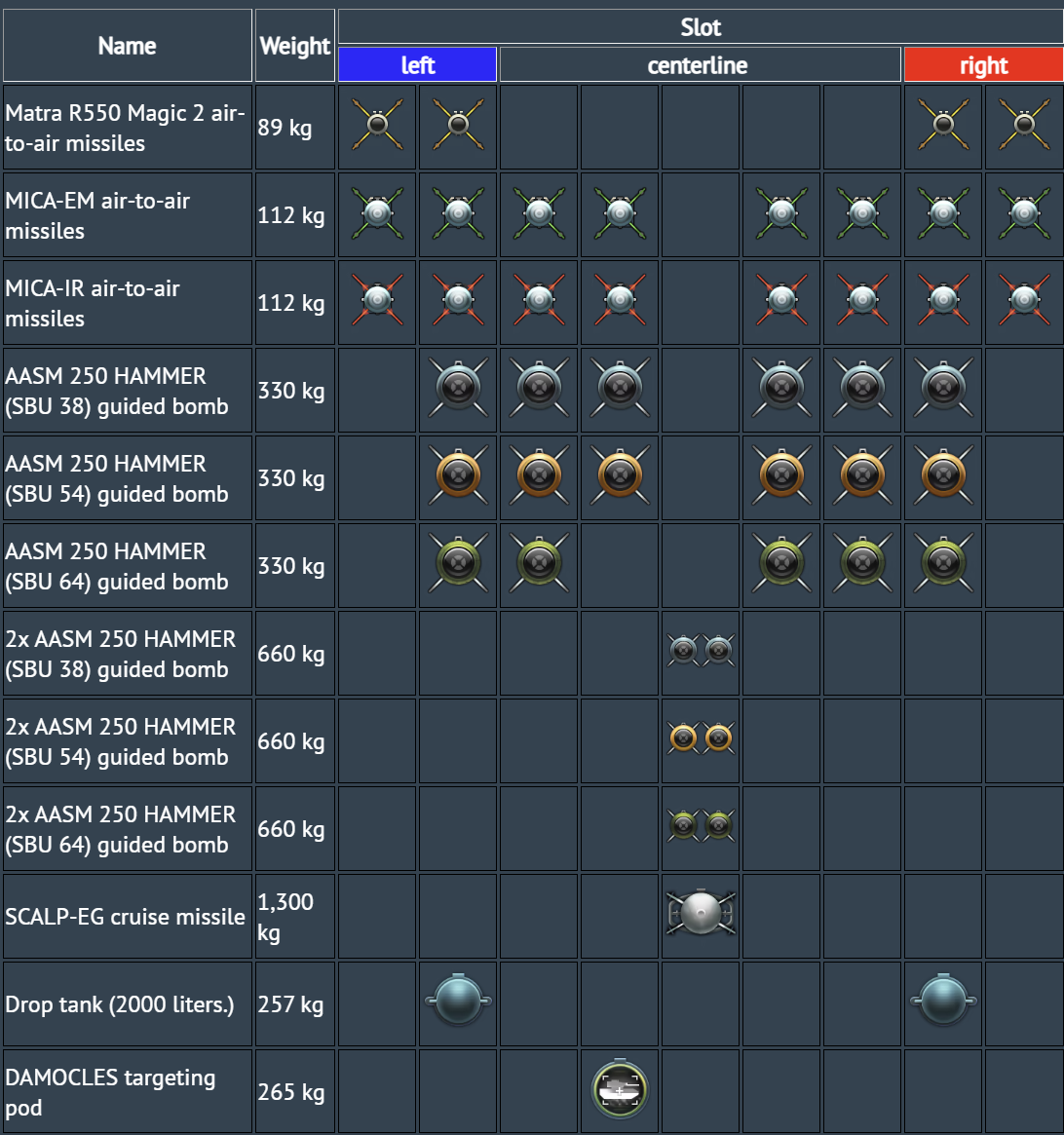Image resolution: width=1064 pixels, height=1135 pixels.
Task: Select 'AASM 250 HAMMER (SBU 54) guided bomb' single row name
Action: point(128,477)
